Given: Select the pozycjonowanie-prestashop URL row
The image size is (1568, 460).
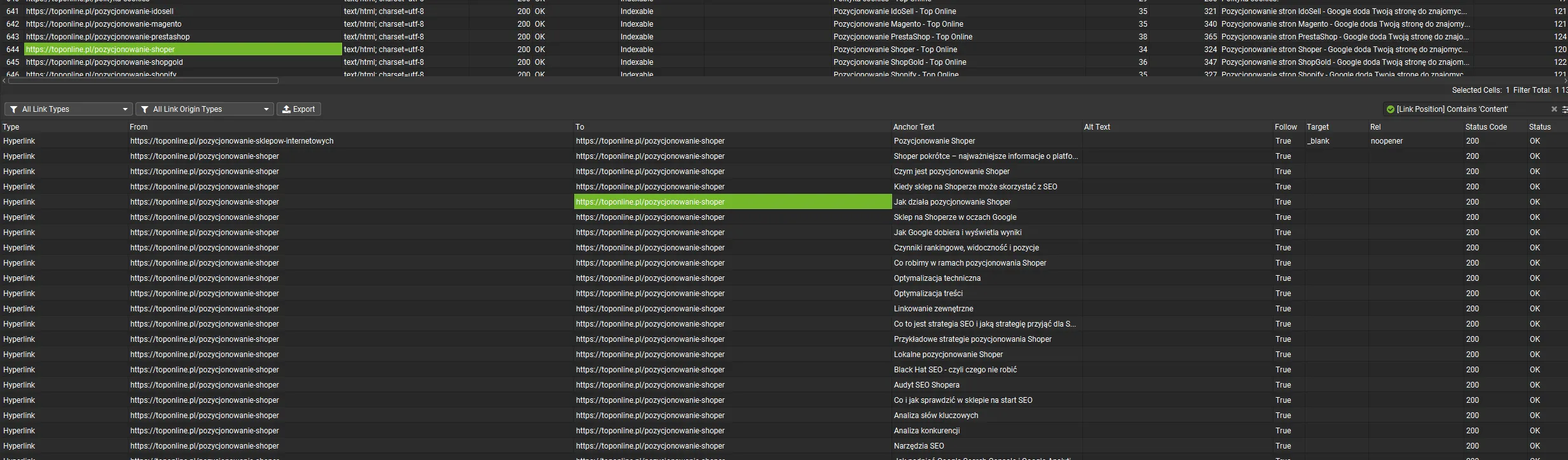Looking at the screenshot, I should (x=108, y=37).
